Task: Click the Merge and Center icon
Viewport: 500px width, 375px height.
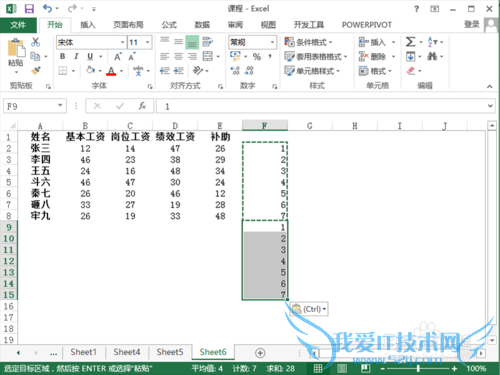Action: pos(208,56)
